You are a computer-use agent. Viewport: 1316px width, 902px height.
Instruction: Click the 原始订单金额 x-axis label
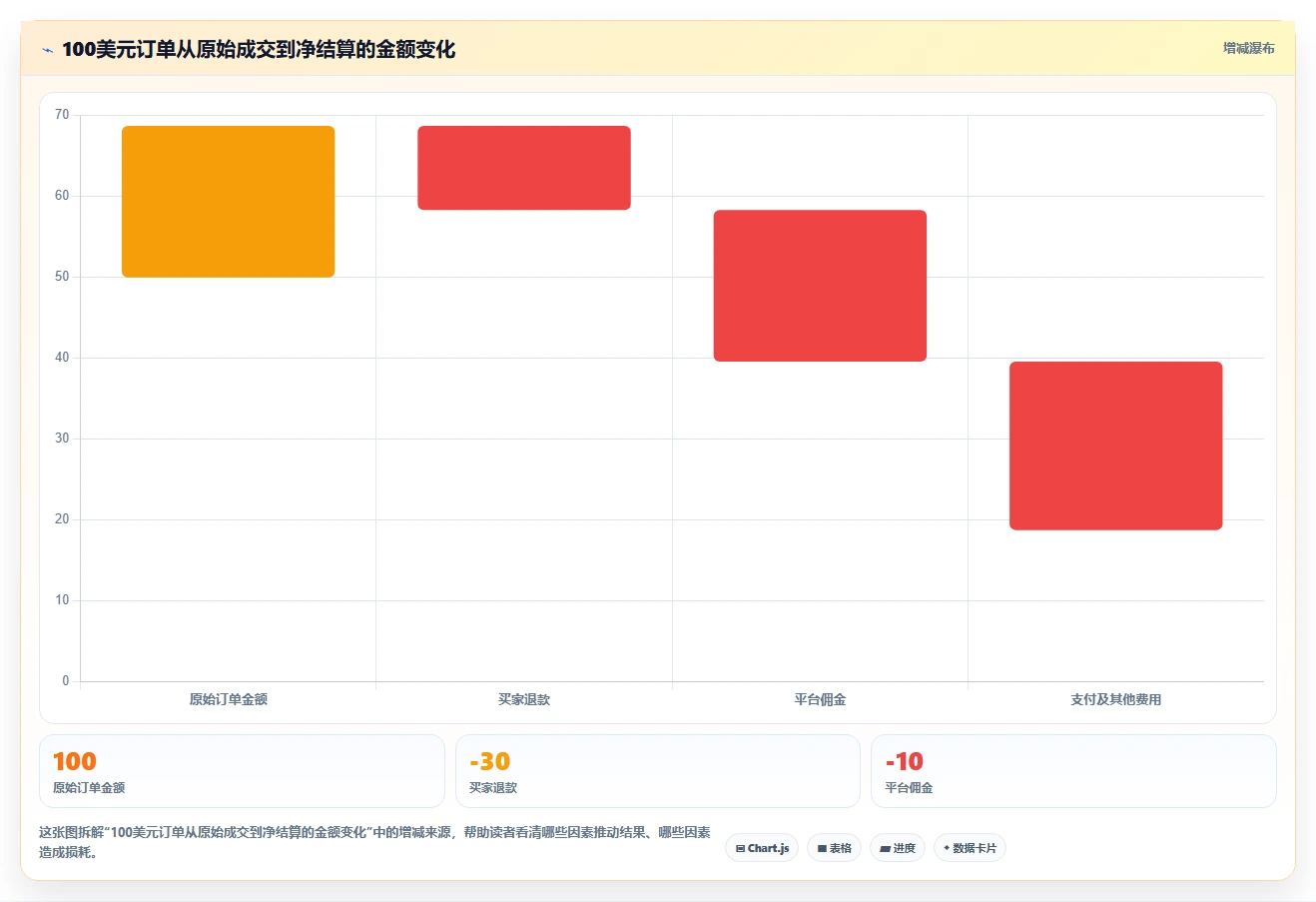pos(229,699)
